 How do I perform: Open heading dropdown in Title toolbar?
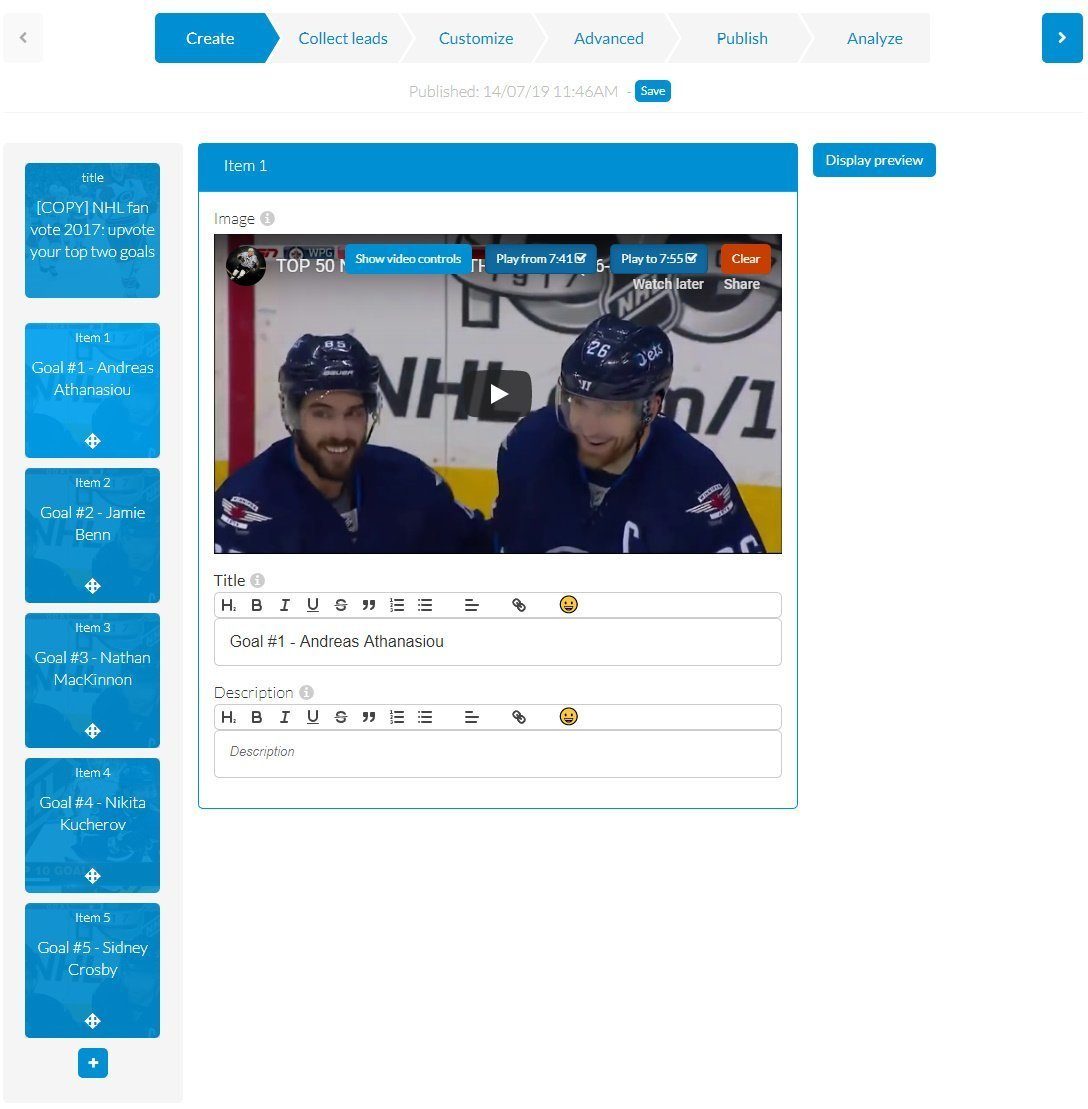coord(228,605)
